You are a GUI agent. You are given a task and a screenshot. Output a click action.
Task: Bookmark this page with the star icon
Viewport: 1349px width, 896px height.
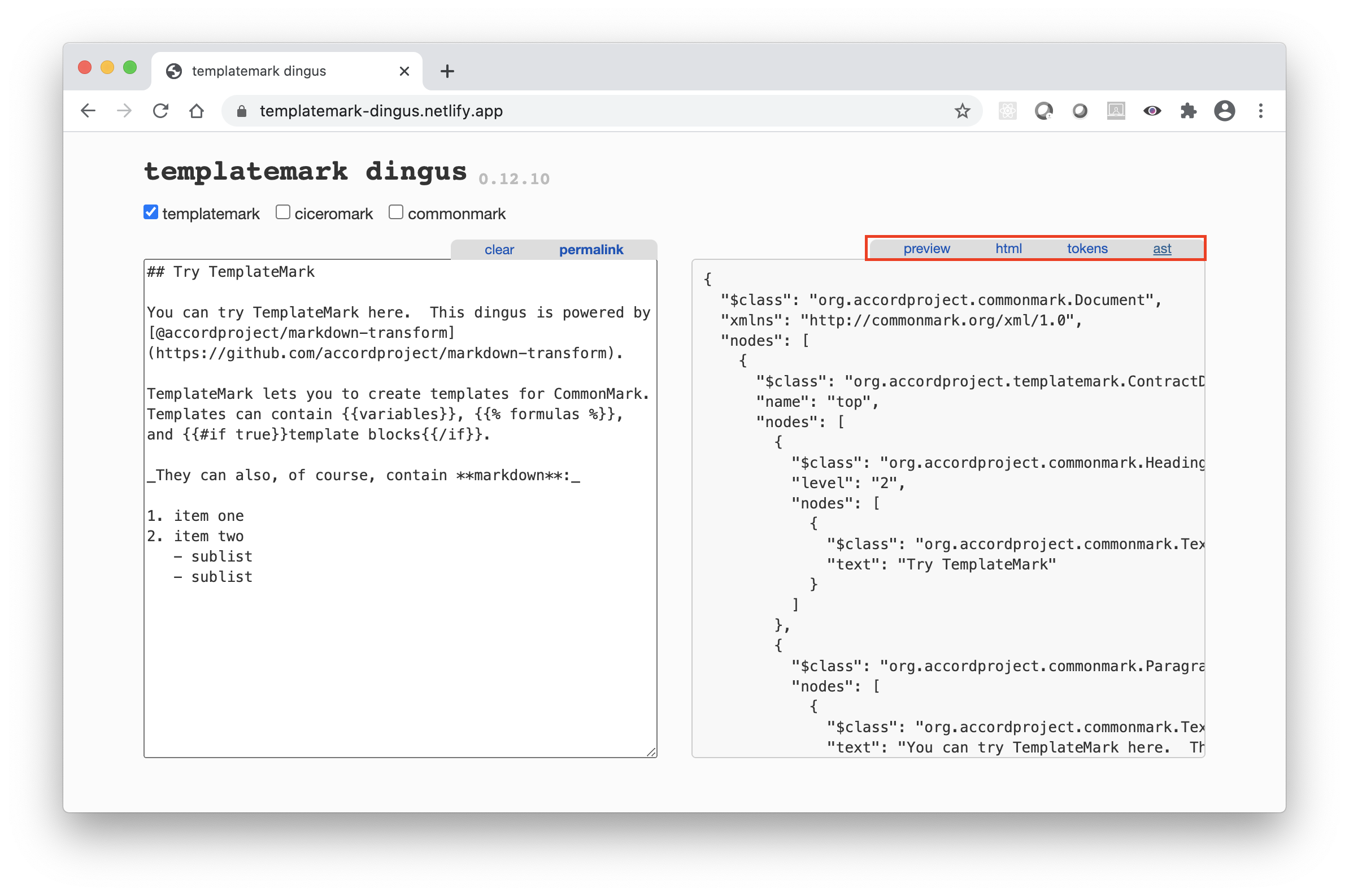pyautogui.click(x=962, y=111)
